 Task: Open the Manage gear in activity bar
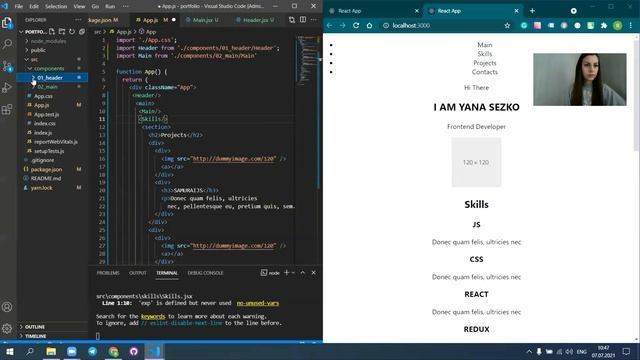click(7, 328)
